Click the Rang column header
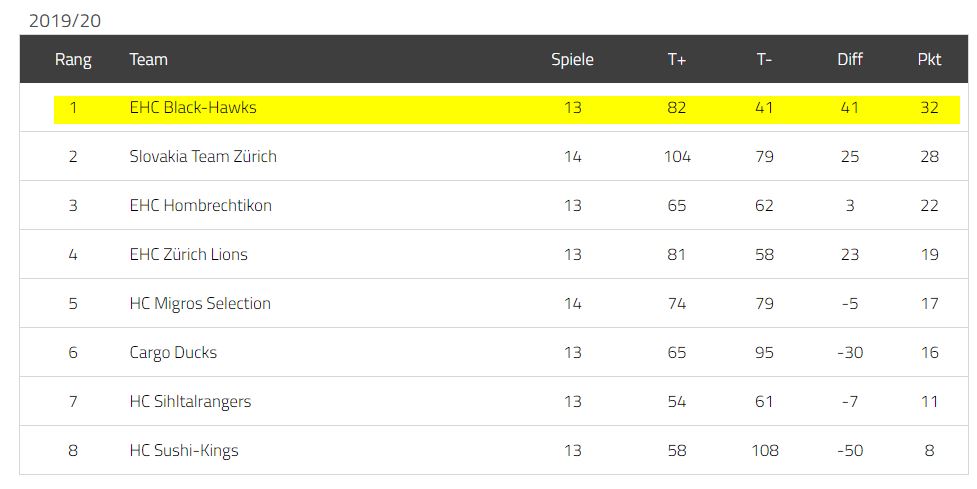Image resolution: width=977 pixels, height=489 pixels. coord(73,60)
